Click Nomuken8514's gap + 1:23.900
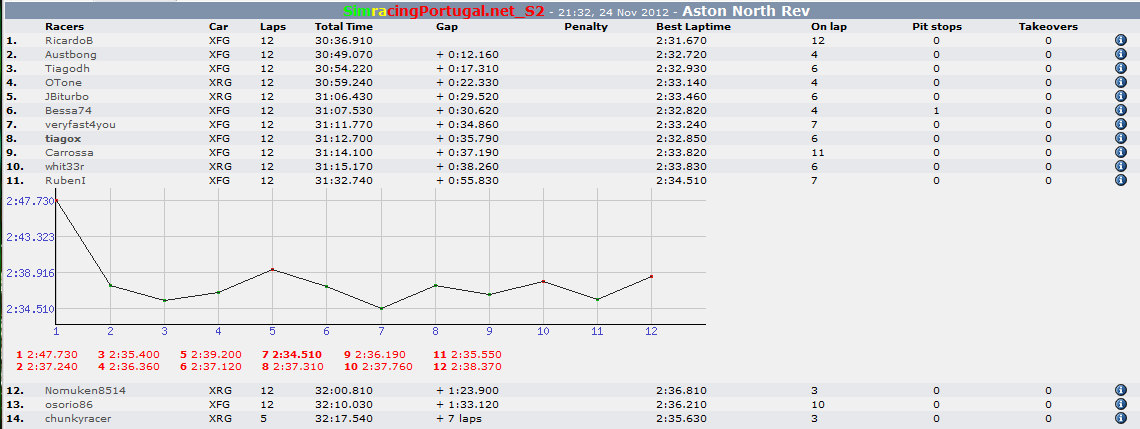This screenshot has height=429, width=1140. click(467, 390)
